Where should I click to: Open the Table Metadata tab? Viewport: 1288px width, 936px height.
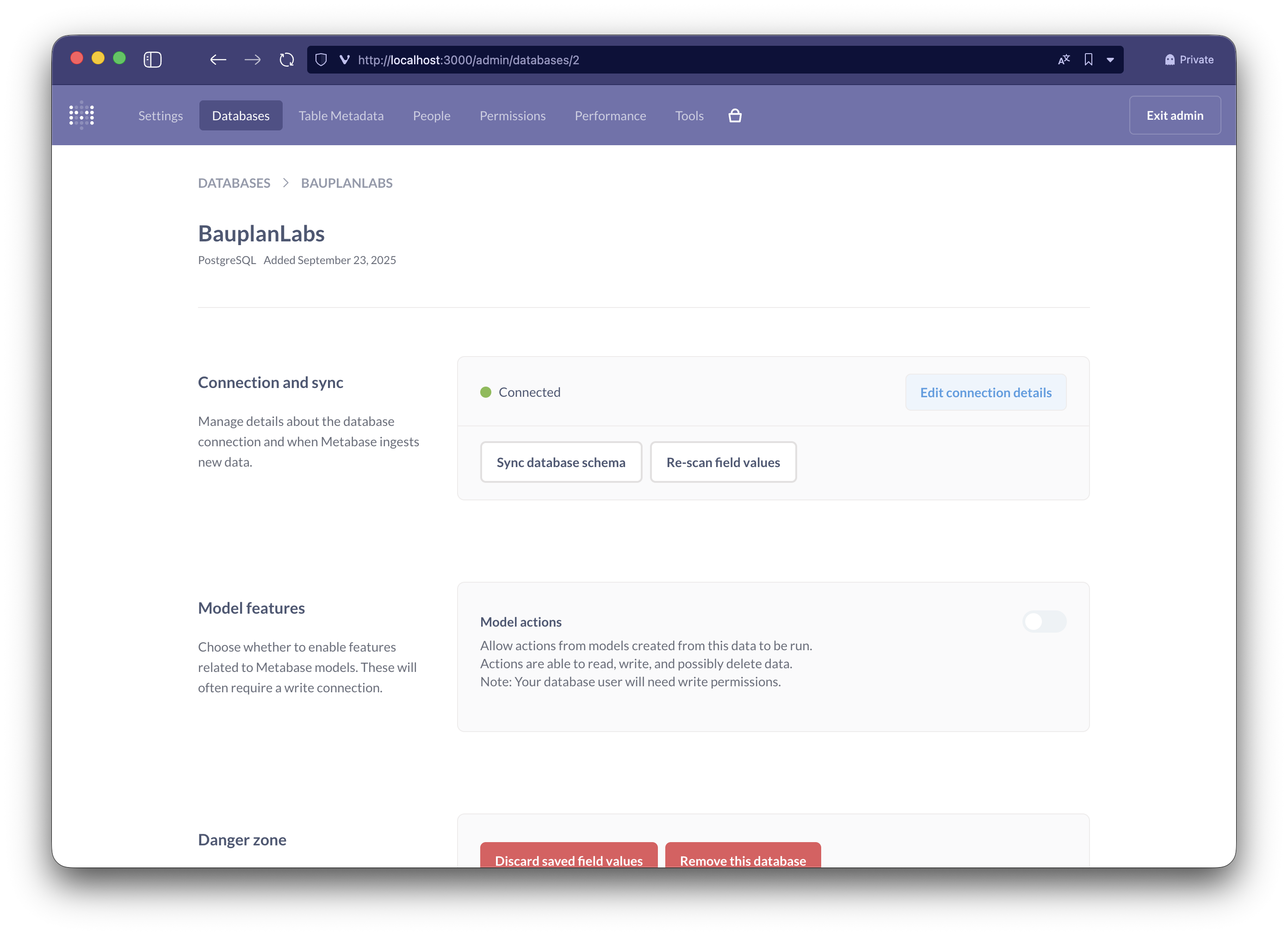coord(341,116)
